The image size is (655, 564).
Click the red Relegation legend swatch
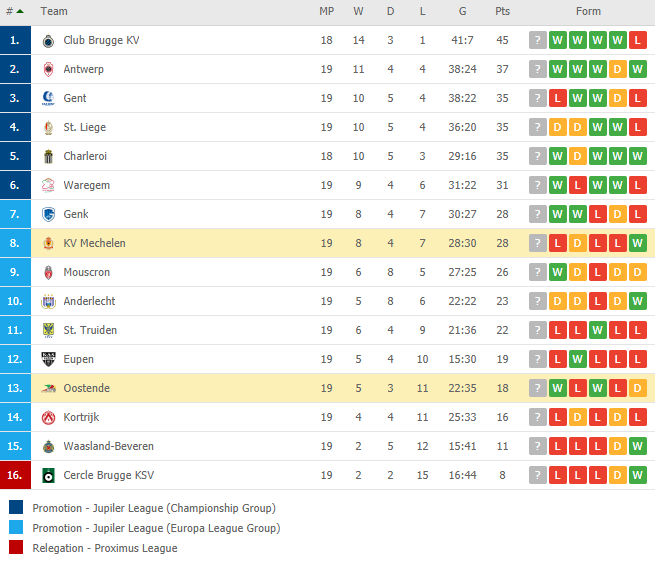(x=16, y=547)
